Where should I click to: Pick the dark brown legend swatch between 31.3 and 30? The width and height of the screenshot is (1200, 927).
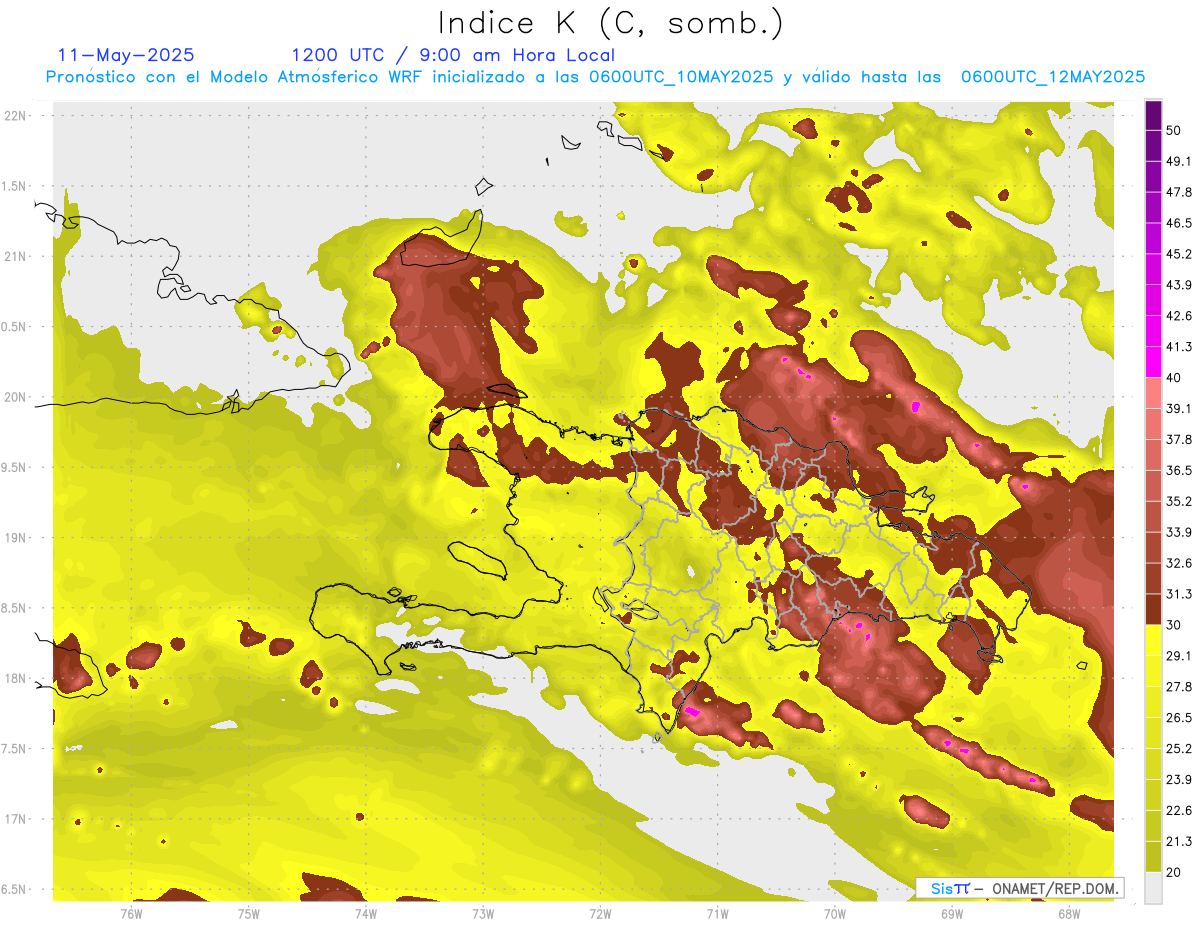click(1153, 609)
